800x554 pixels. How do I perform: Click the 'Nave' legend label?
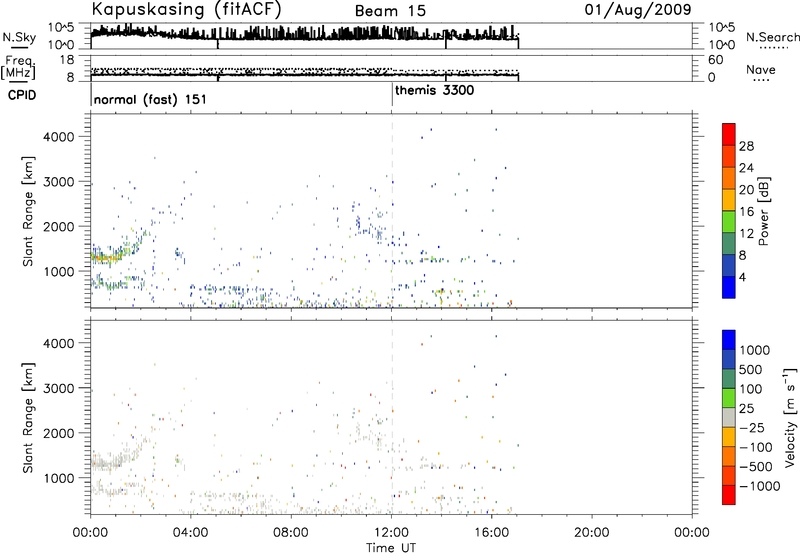tap(761, 70)
